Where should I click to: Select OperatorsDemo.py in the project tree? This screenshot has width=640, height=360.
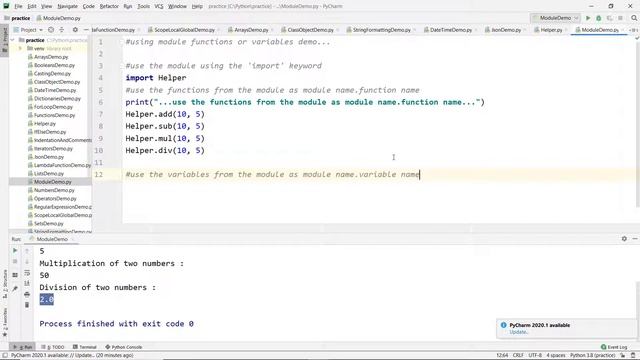(55, 198)
